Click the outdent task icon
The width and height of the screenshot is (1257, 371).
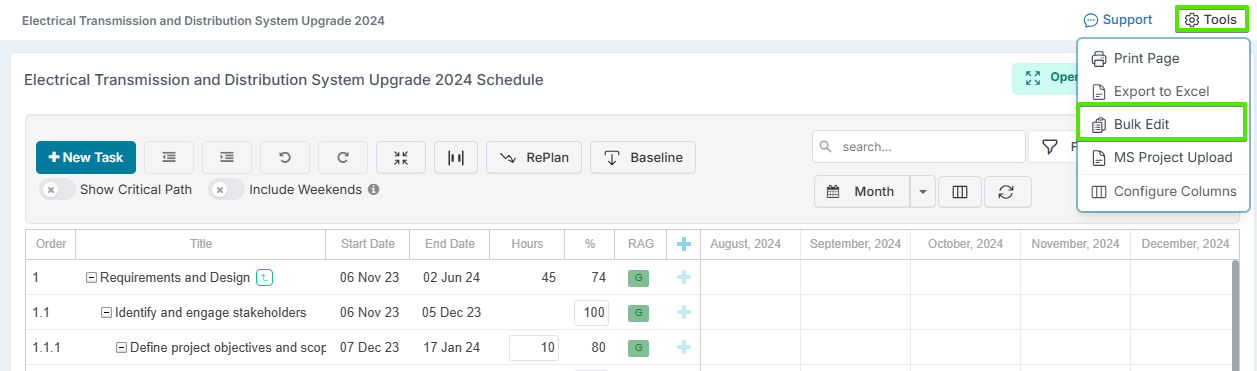(169, 157)
